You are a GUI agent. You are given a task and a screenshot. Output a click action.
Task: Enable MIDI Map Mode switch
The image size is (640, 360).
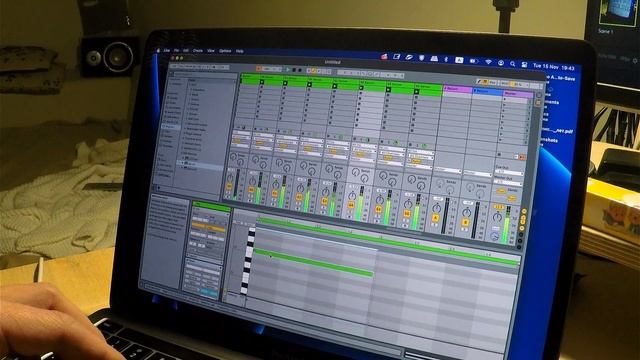pos(505,83)
